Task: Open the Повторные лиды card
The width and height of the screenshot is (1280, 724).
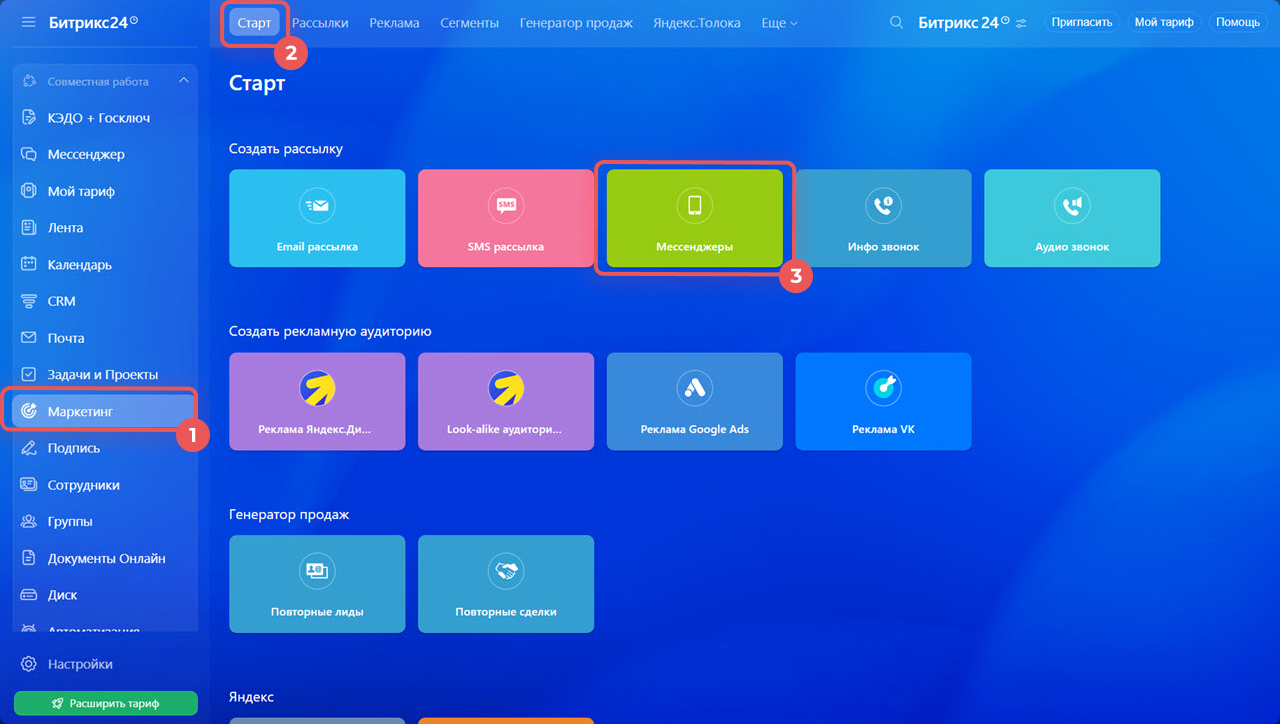Action: click(317, 584)
